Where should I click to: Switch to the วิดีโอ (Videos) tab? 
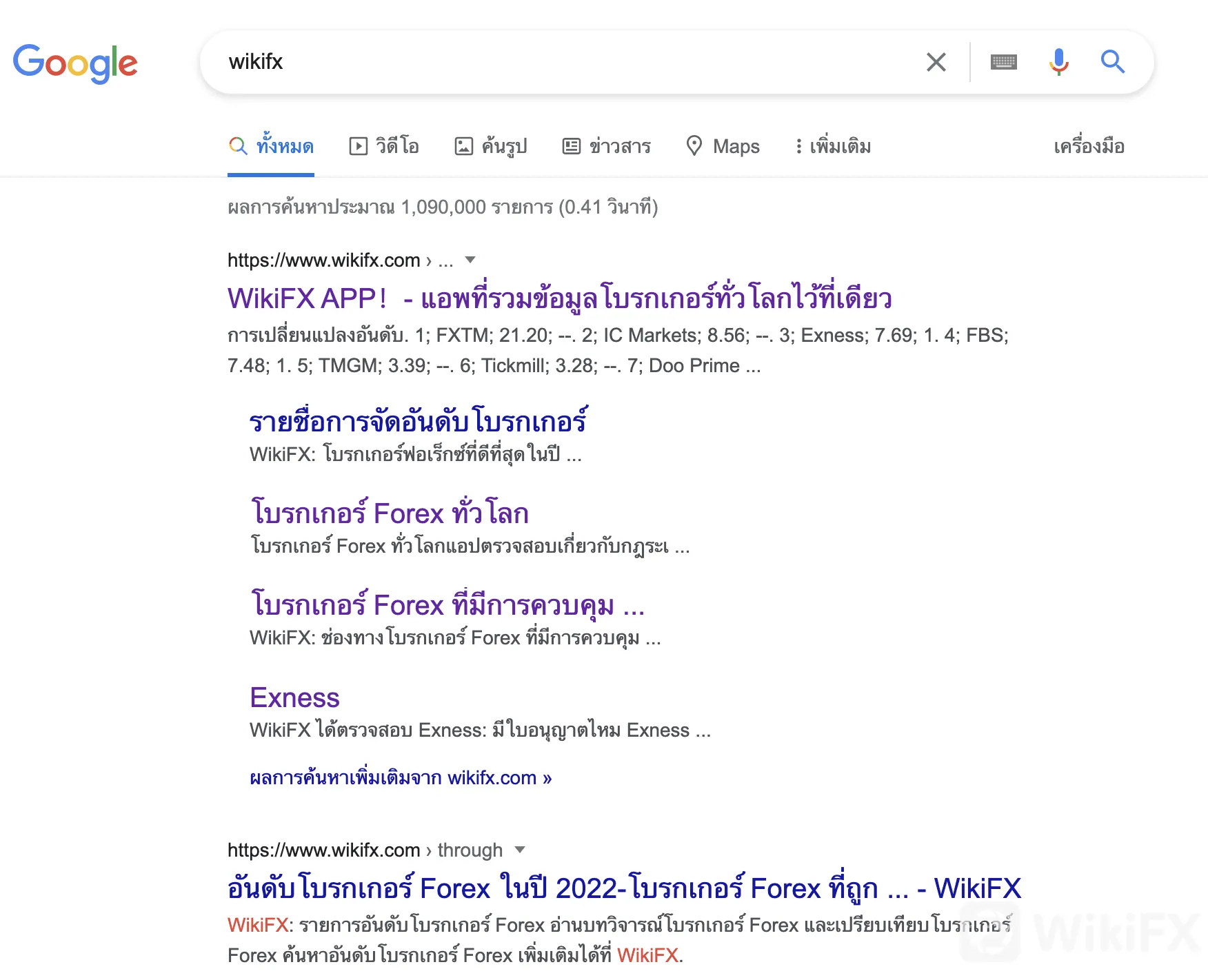click(384, 146)
